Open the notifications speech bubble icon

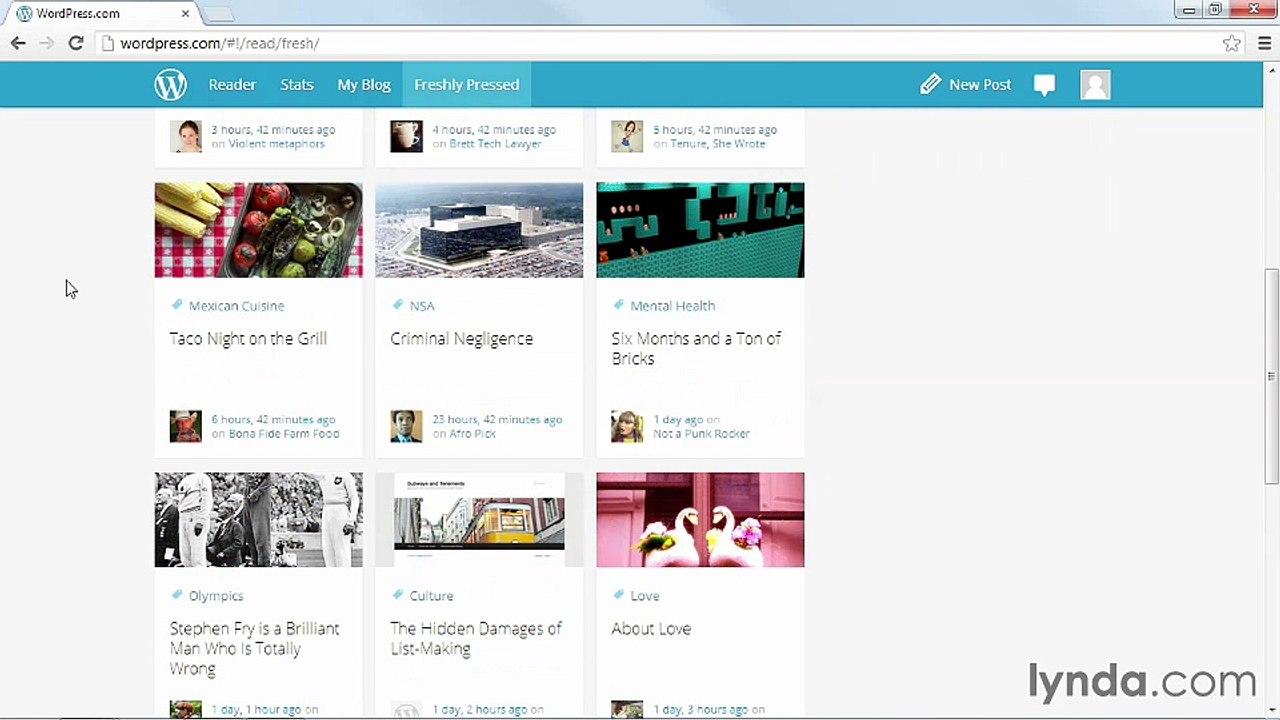click(1044, 85)
